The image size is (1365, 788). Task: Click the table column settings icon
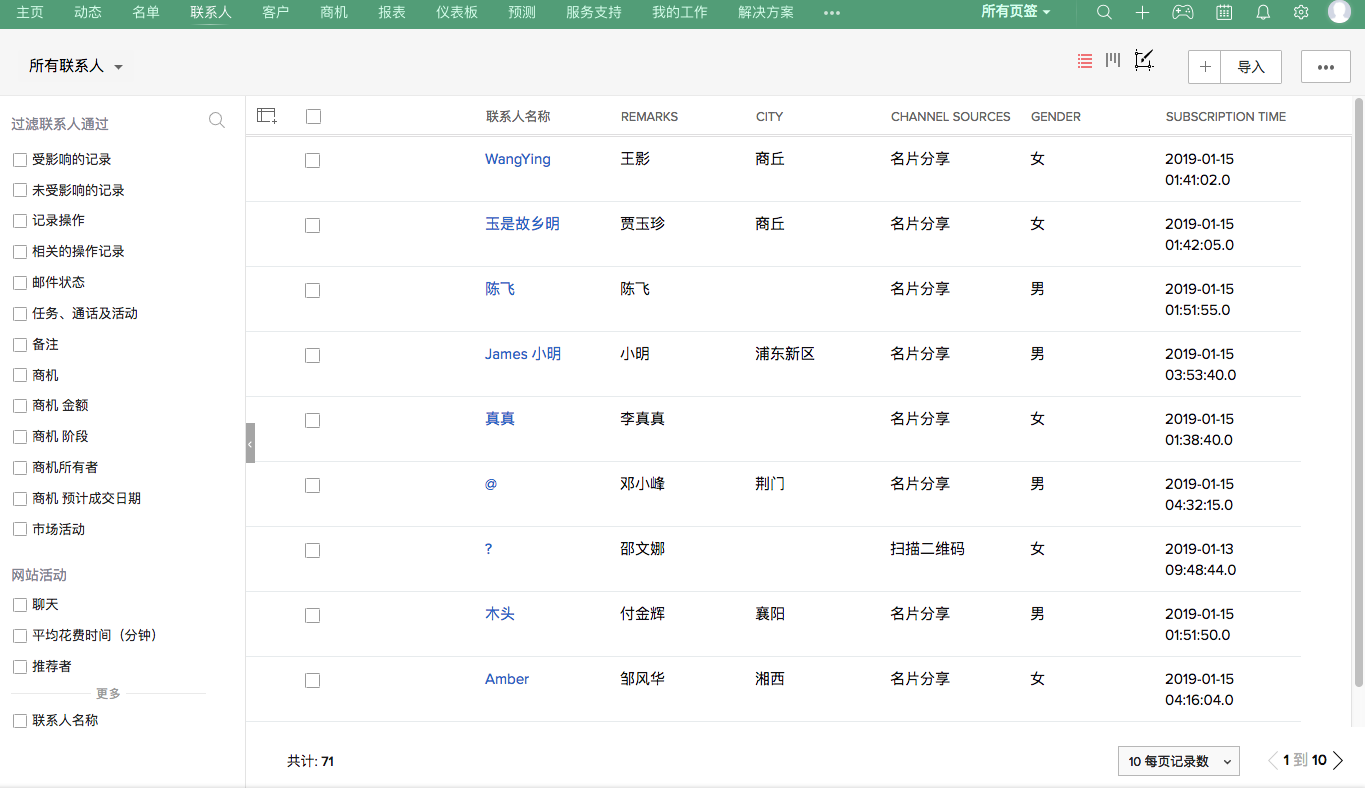(x=266, y=115)
